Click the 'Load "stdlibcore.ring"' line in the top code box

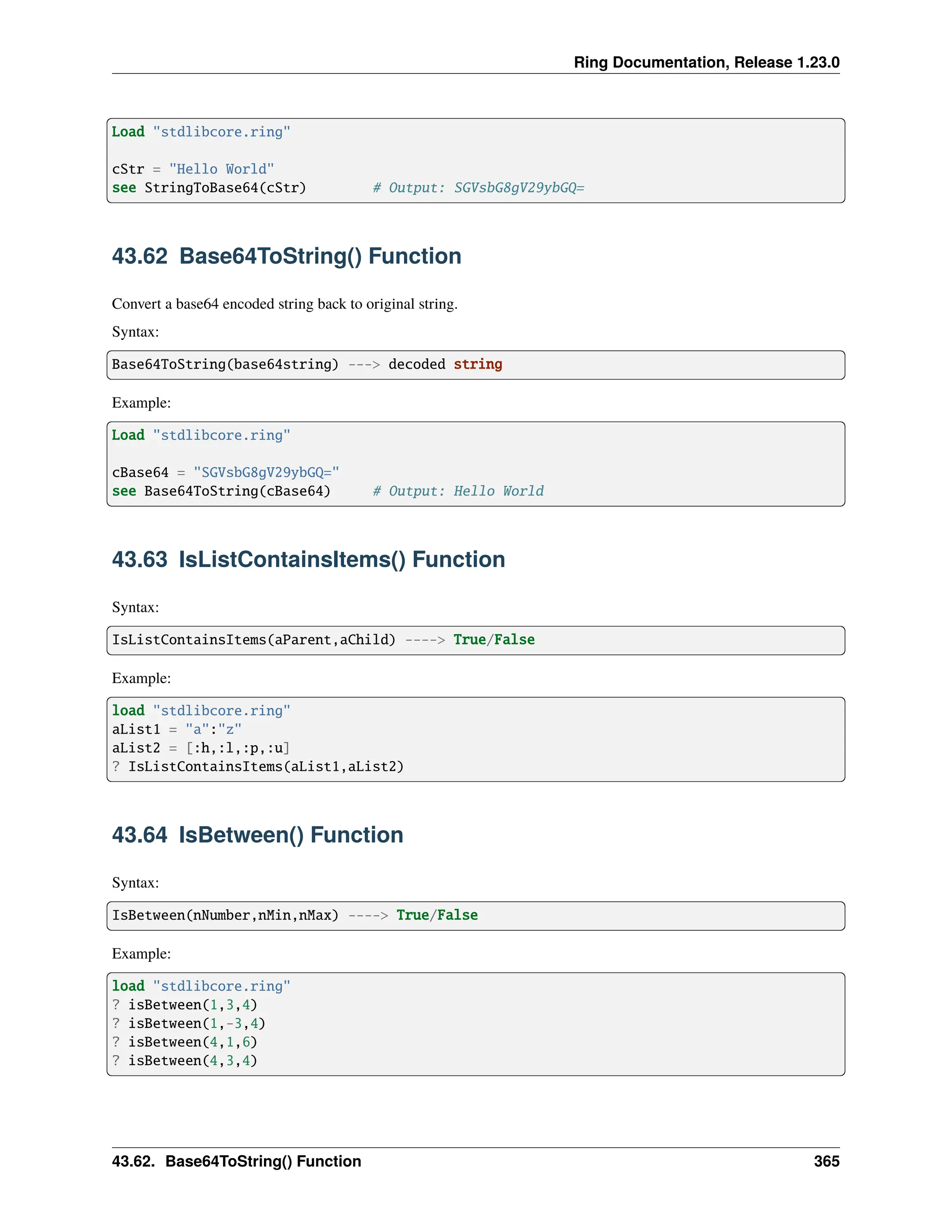tap(201, 132)
